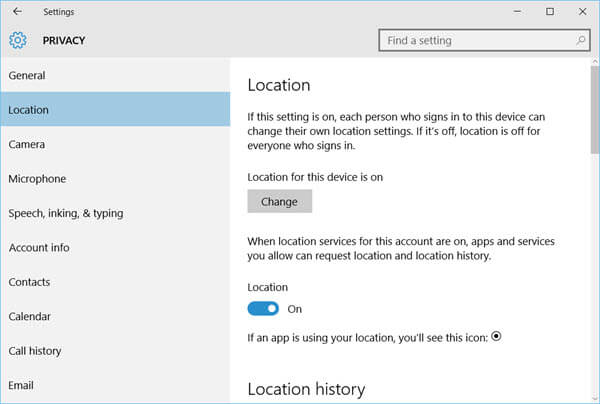The width and height of the screenshot is (600, 404).
Task: Click the Change button for device location
Action: click(280, 201)
